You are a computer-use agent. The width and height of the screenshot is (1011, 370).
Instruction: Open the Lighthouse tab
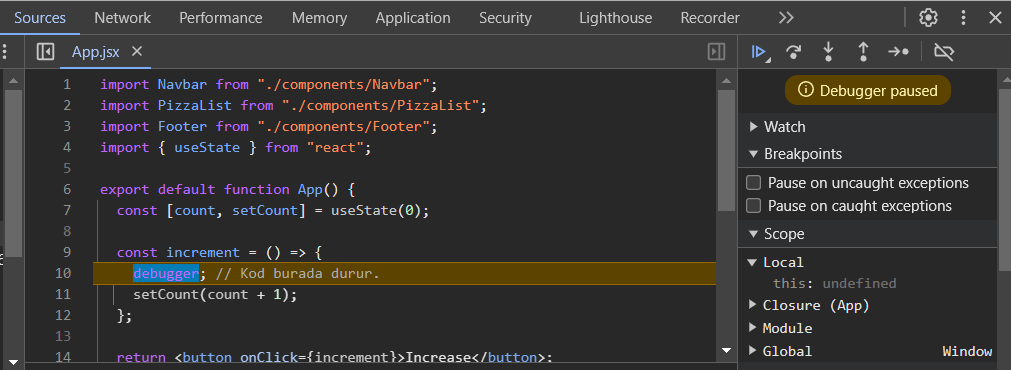(615, 18)
